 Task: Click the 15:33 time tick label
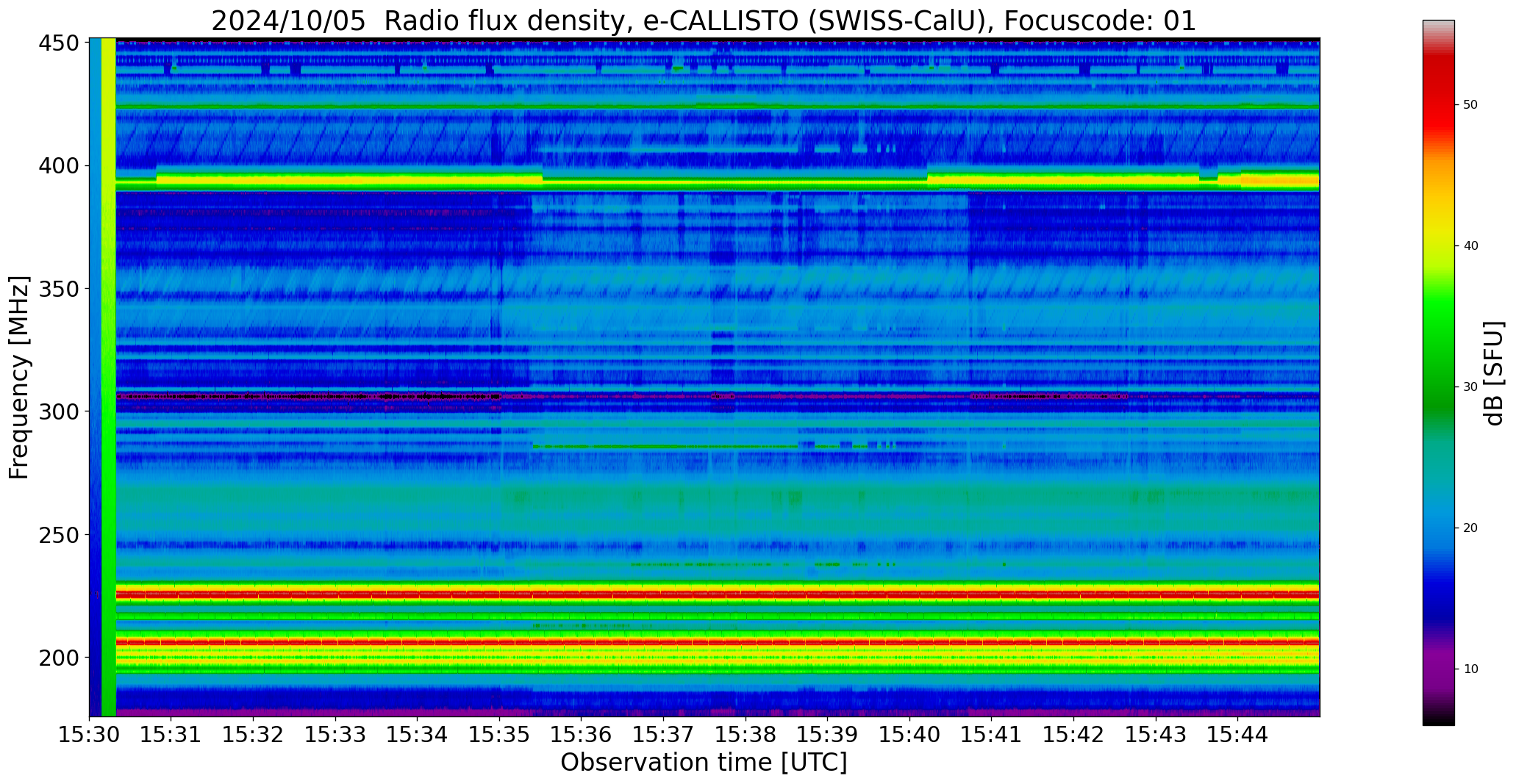click(335, 734)
